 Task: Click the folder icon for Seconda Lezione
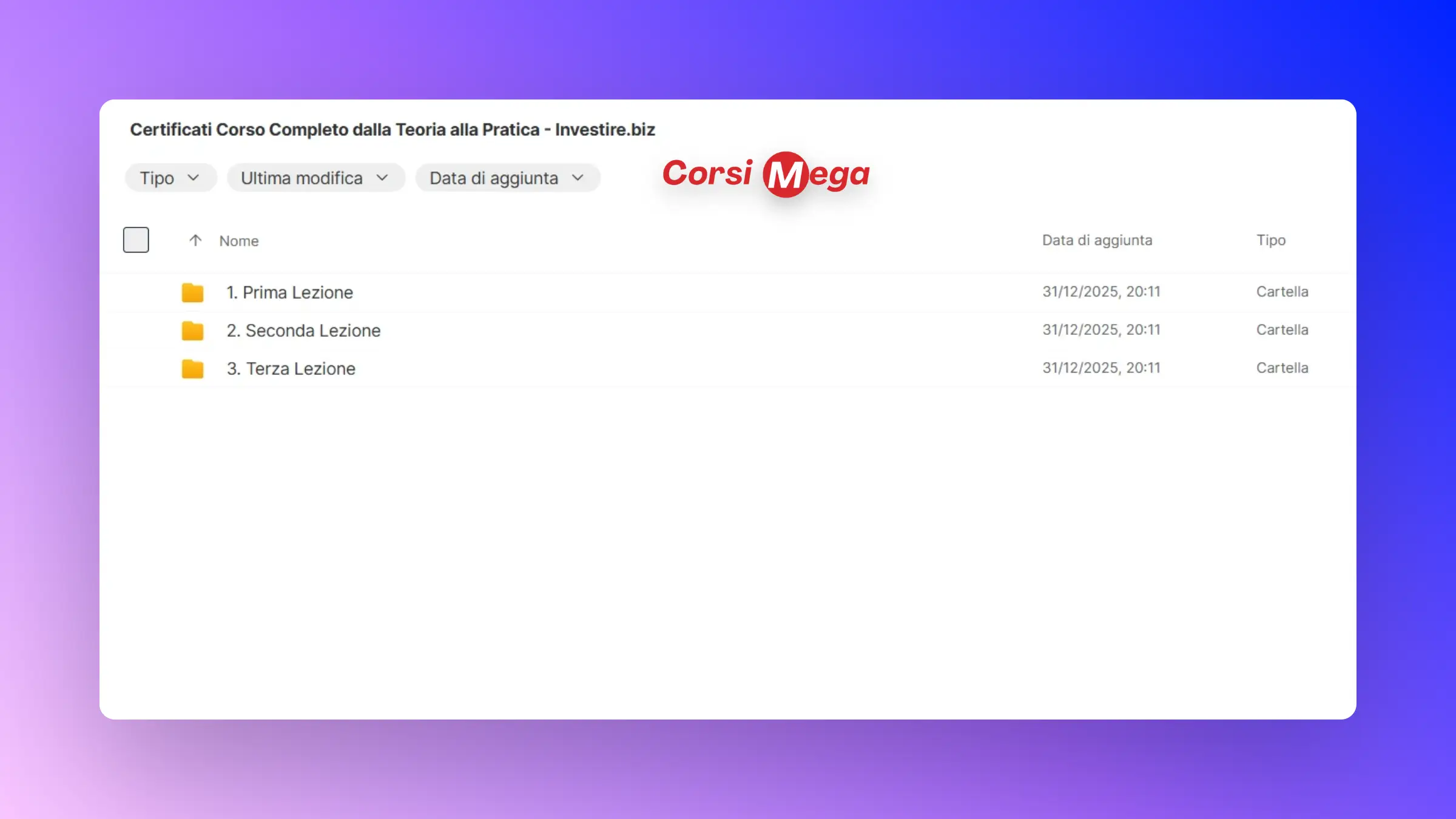[x=192, y=331]
